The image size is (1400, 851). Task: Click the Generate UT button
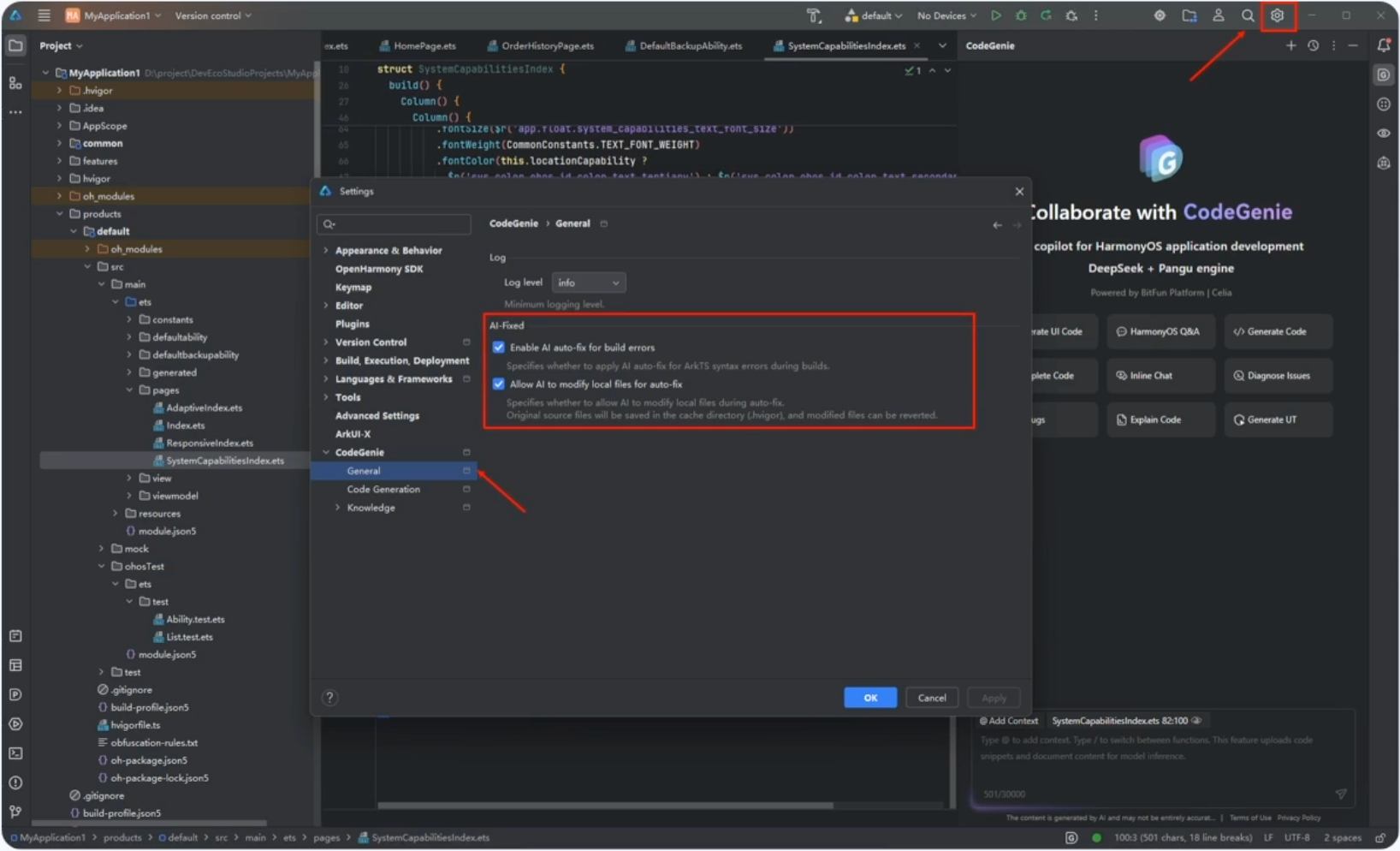click(1278, 420)
